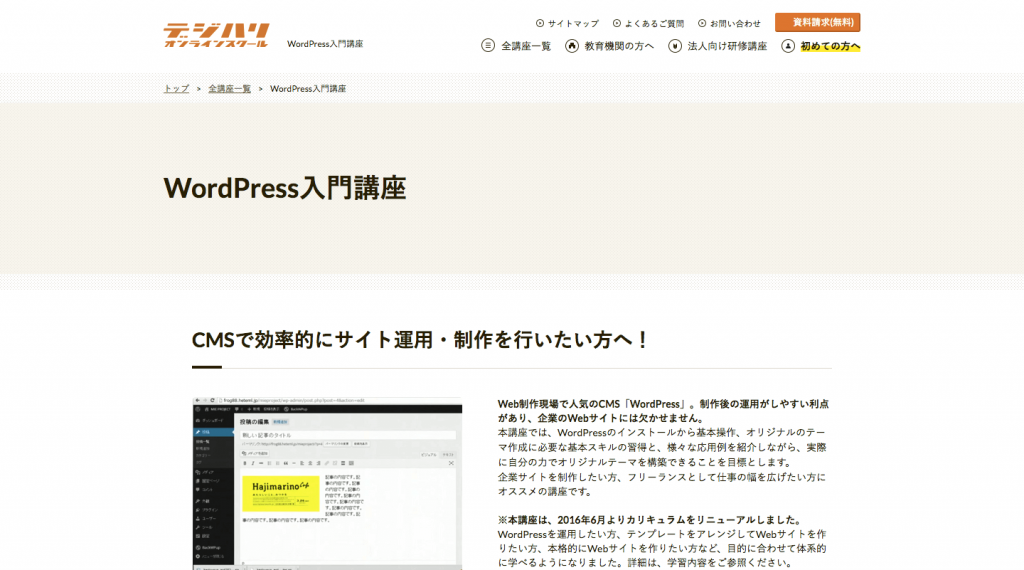1024x570 pixels.
Task: Open the 初めての方へ menu item
Action: [830, 46]
